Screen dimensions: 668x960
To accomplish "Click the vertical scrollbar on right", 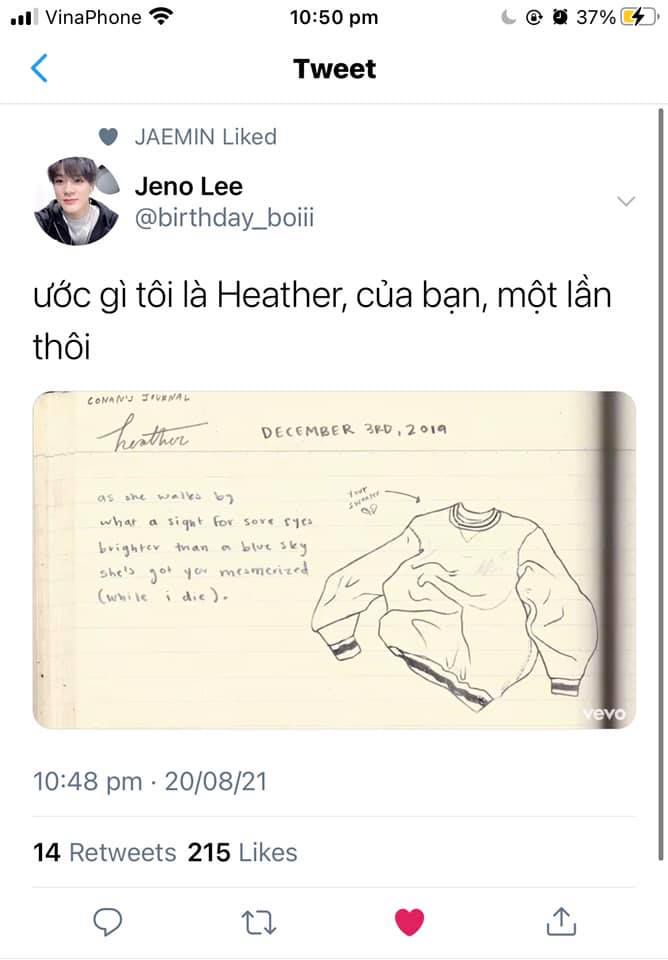I will 661,484.
